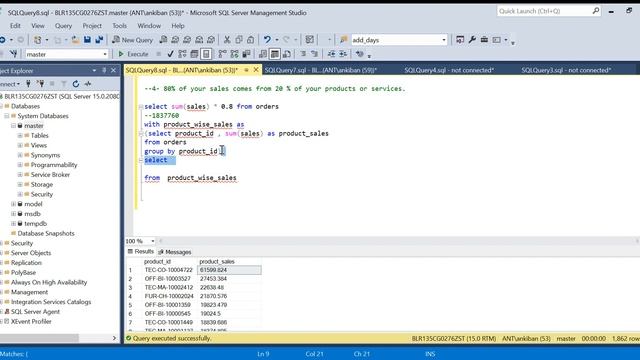640x360 pixels.
Task: Open the Tools menu
Action: tap(120, 26)
